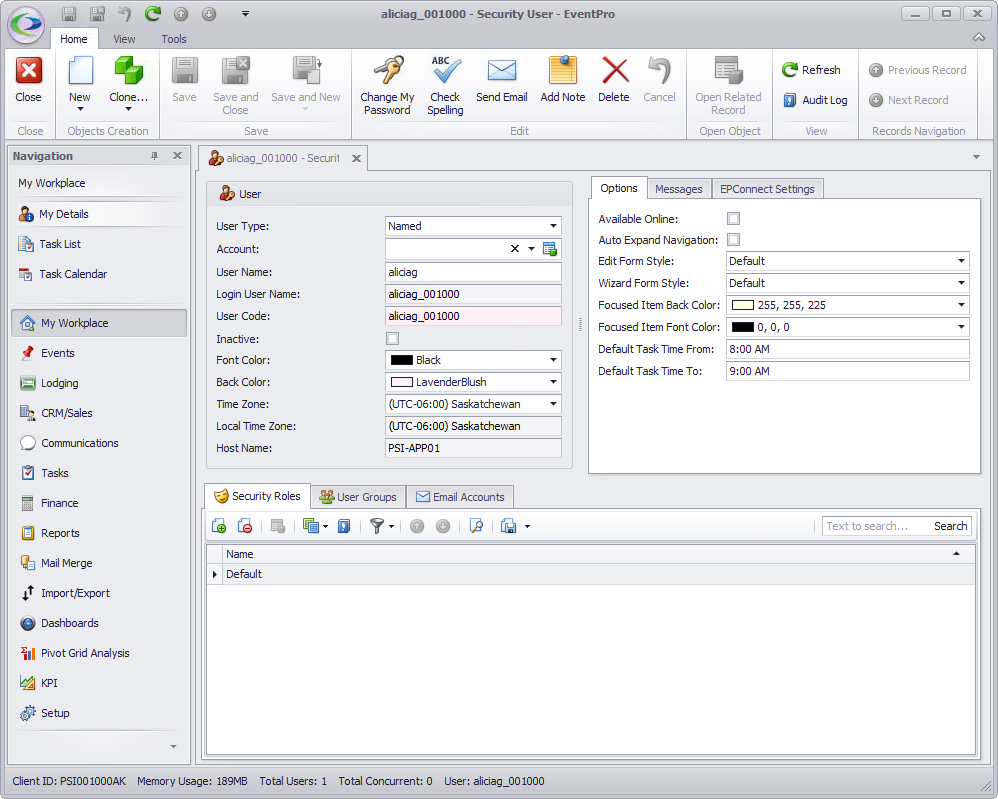This screenshot has width=998, height=799.
Task: Click the Search button in the grid
Action: 950,526
